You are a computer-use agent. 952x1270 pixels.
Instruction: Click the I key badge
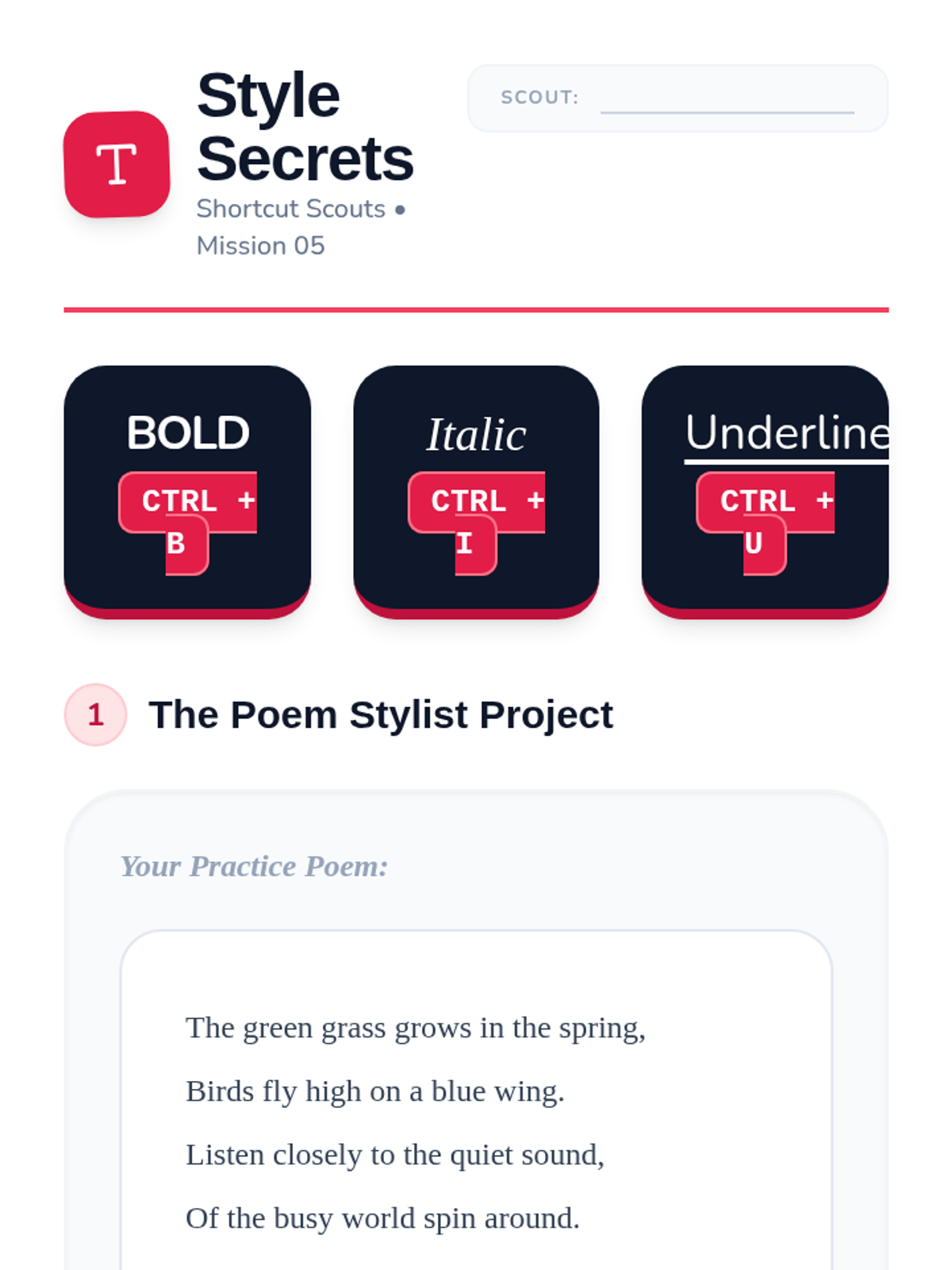click(475, 545)
